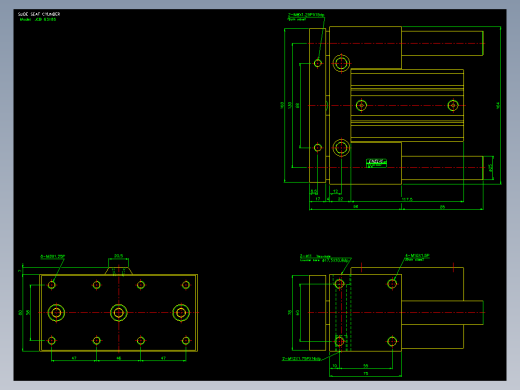Click the green nameplate label on cylinder body
Screen dimensions: 520x390
click(376, 163)
